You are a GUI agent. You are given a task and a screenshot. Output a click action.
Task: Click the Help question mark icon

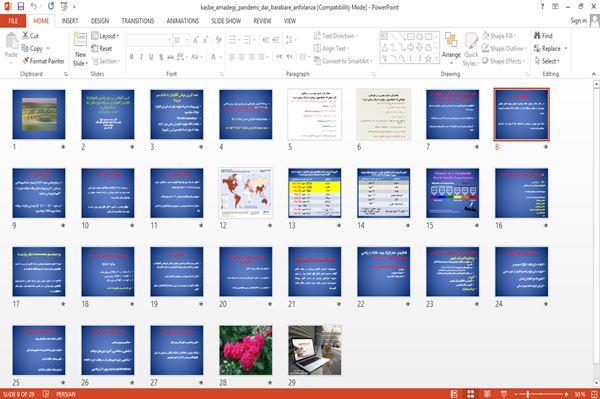[x=542, y=7]
